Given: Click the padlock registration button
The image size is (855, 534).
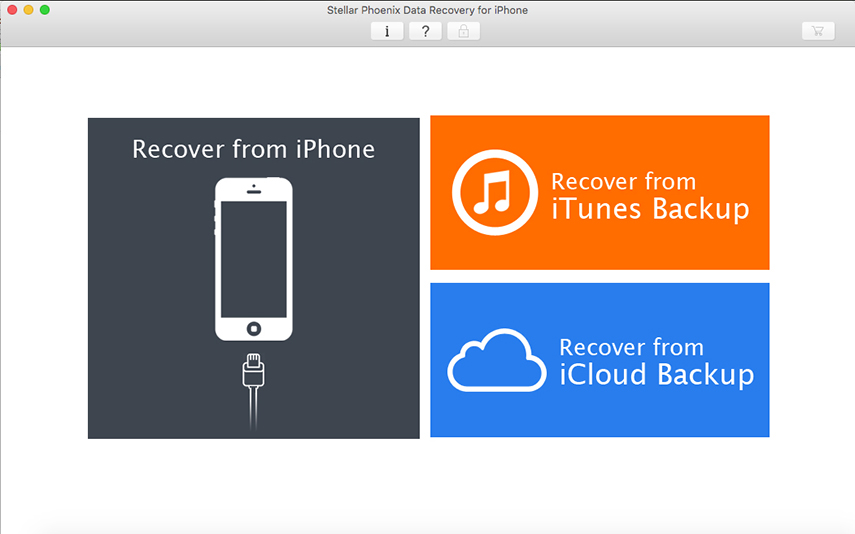Looking at the screenshot, I should [x=463, y=31].
